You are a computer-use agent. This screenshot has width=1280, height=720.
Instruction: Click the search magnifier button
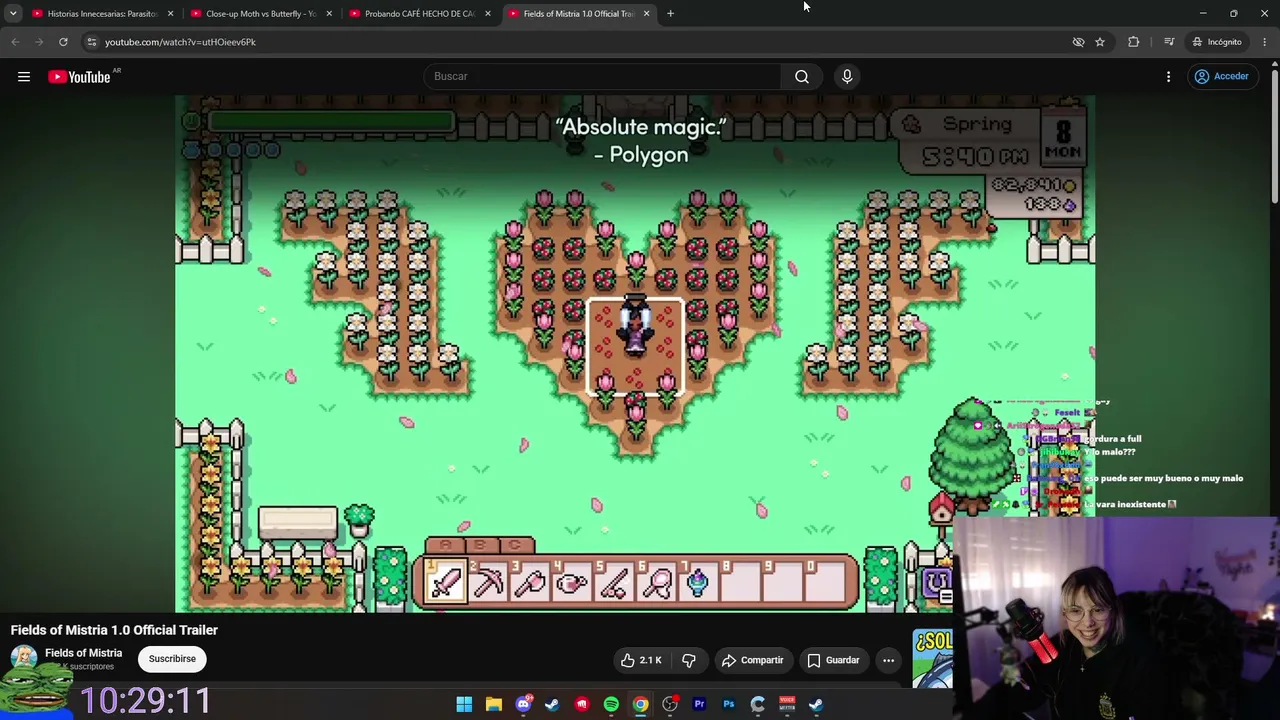pyautogui.click(x=802, y=76)
